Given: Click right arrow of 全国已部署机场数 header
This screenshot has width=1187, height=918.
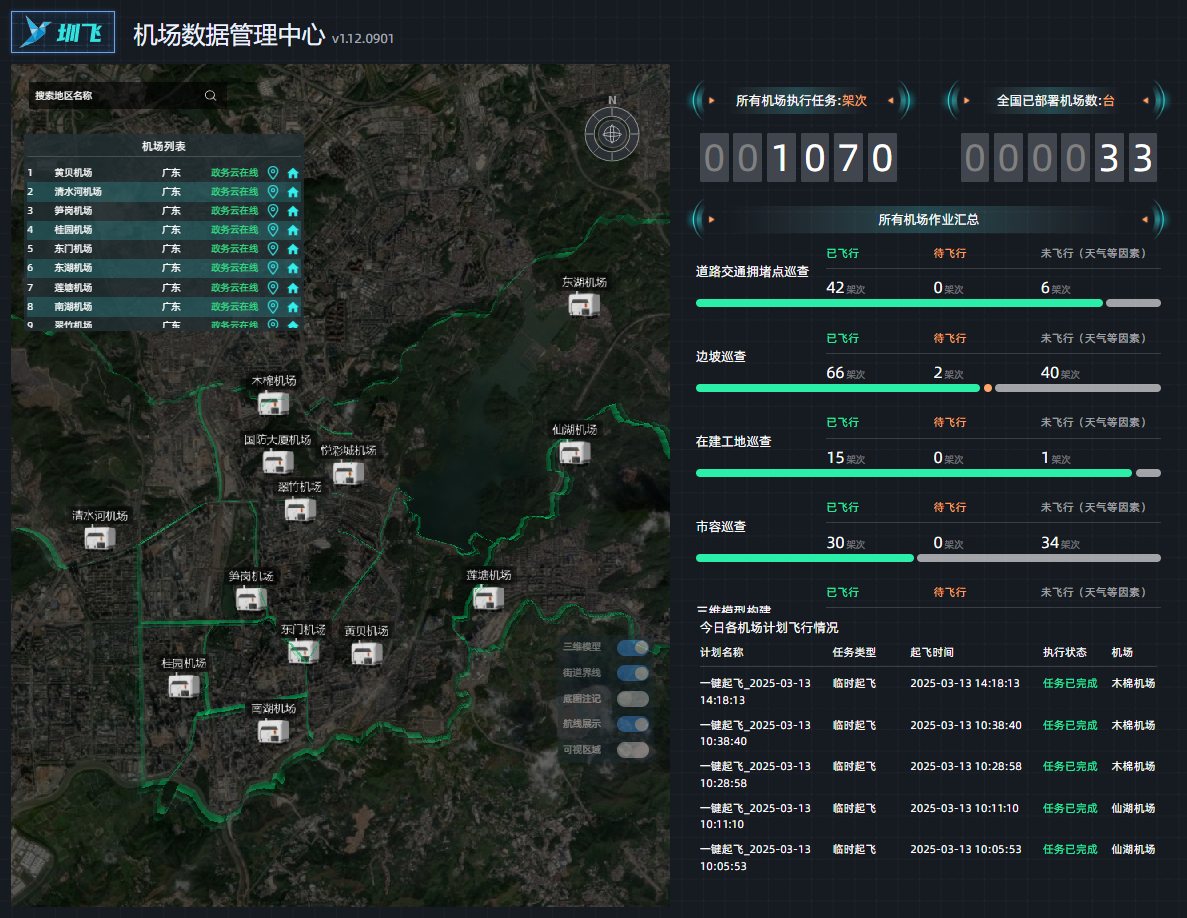Looking at the screenshot, I should (x=1145, y=100).
